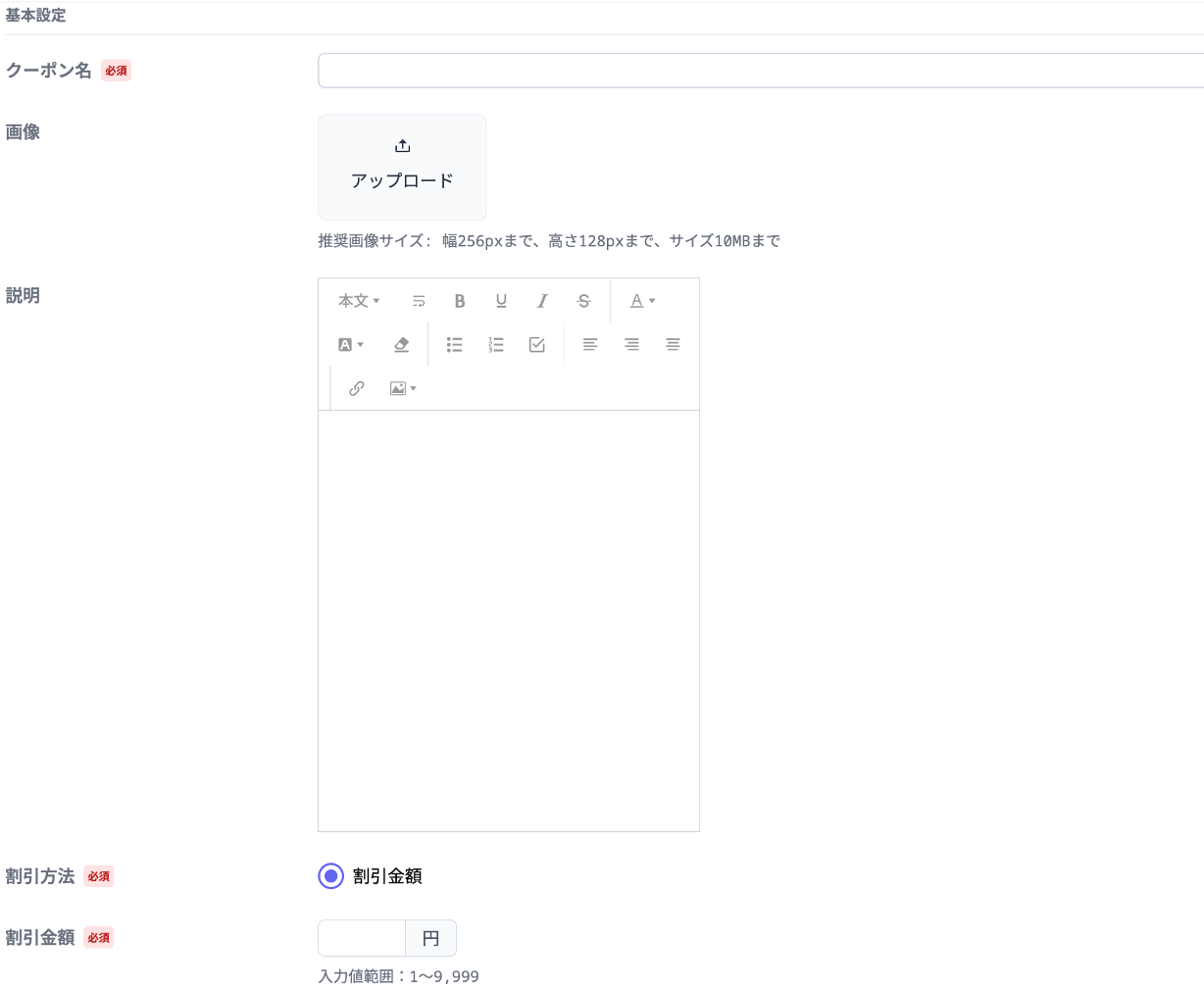Insert a bulleted list
The width and height of the screenshot is (1204, 990).
pos(454,345)
